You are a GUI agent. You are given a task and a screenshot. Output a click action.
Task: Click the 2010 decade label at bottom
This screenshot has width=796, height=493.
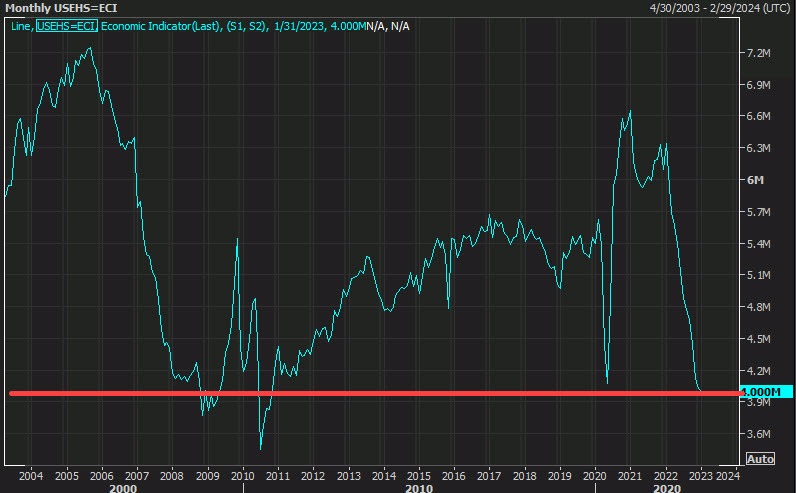[419, 487]
